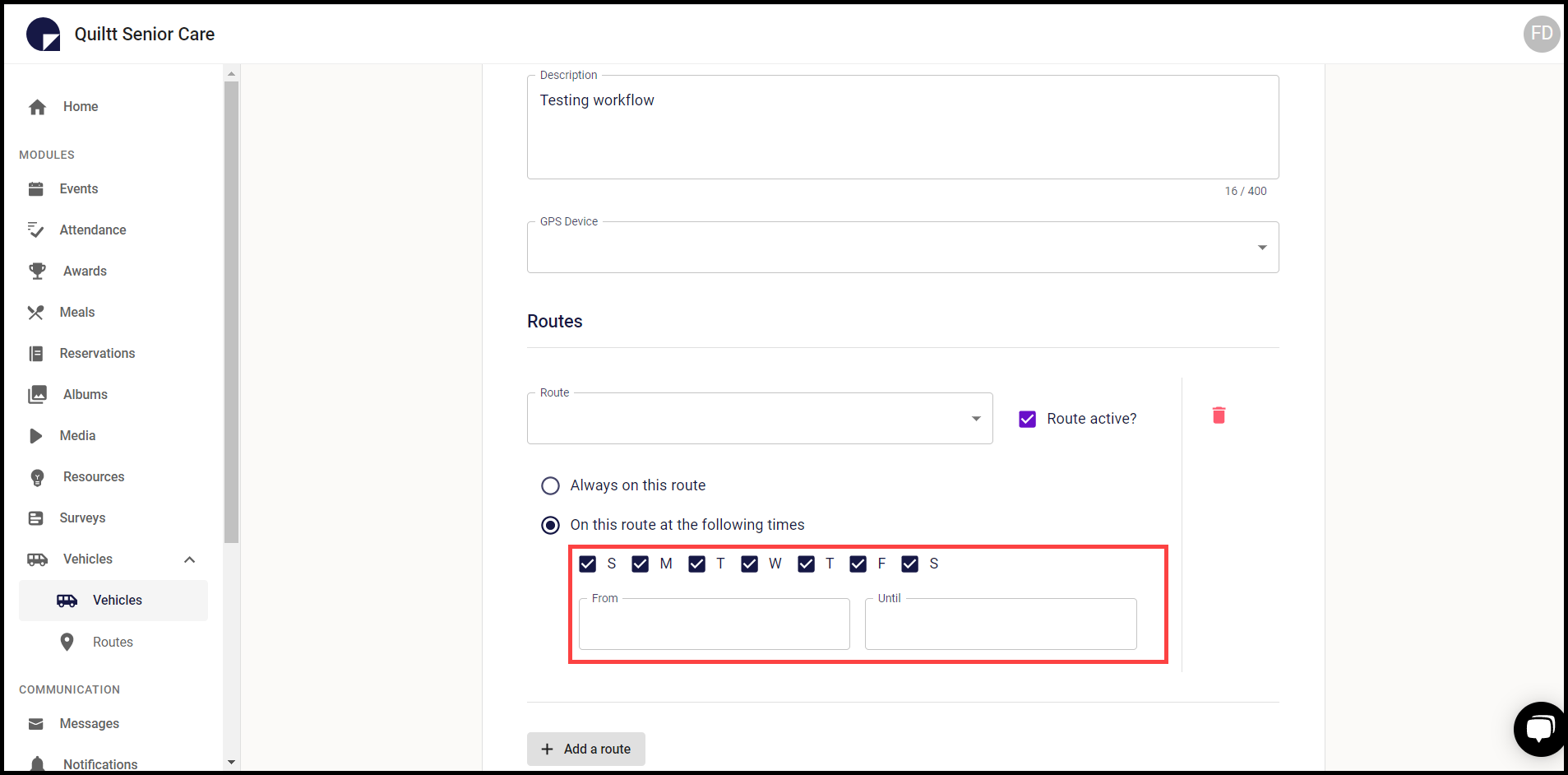Click the FD user avatar
Viewport: 1568px width, 775px height.
1541,34
